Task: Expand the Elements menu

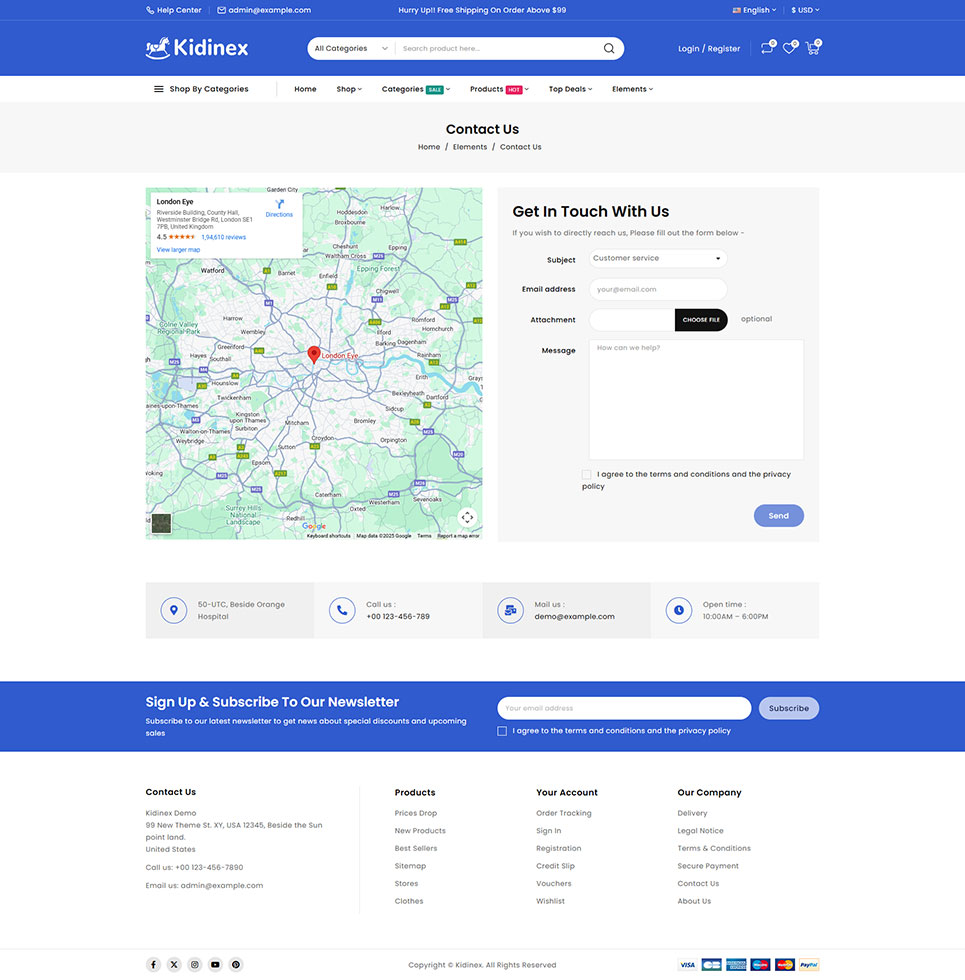Action: (632, 89)
